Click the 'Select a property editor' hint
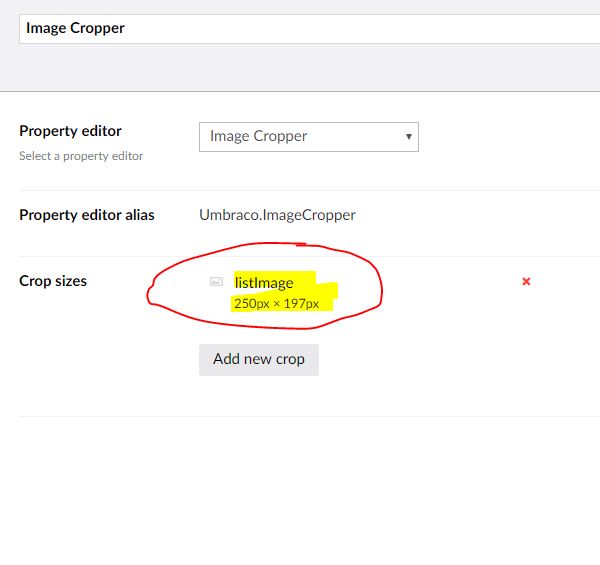The height and width of the screenshot is (565, 600). (81, 156)
